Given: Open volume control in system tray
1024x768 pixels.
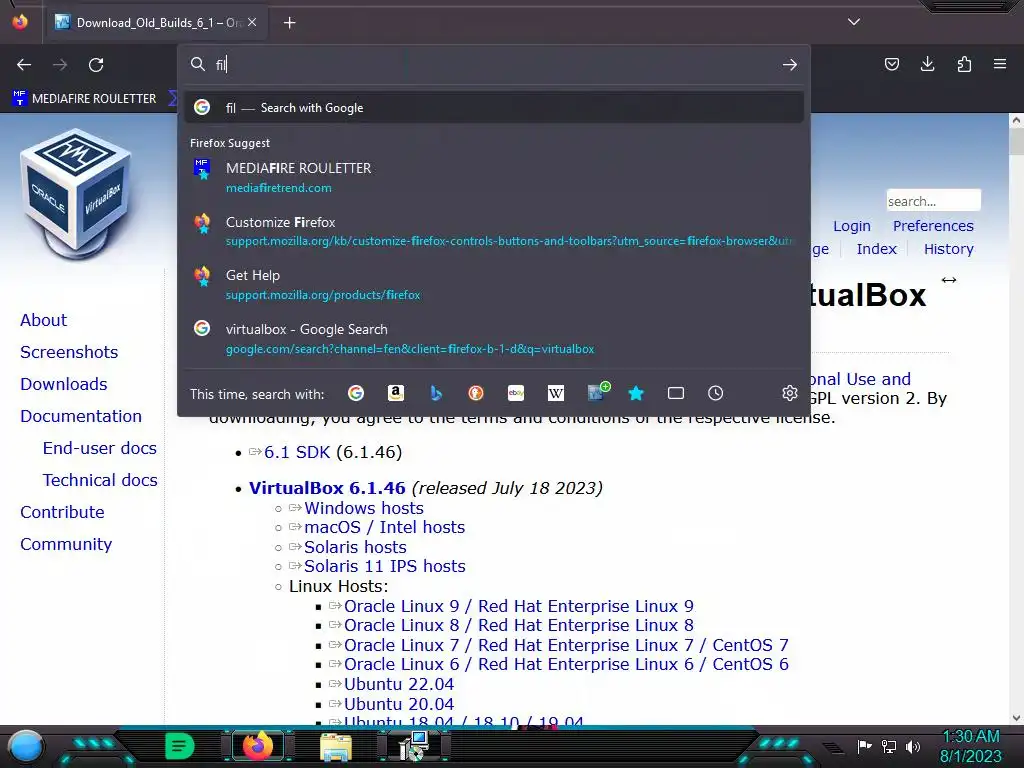Looking at the screenshot, I should point(913,746).
